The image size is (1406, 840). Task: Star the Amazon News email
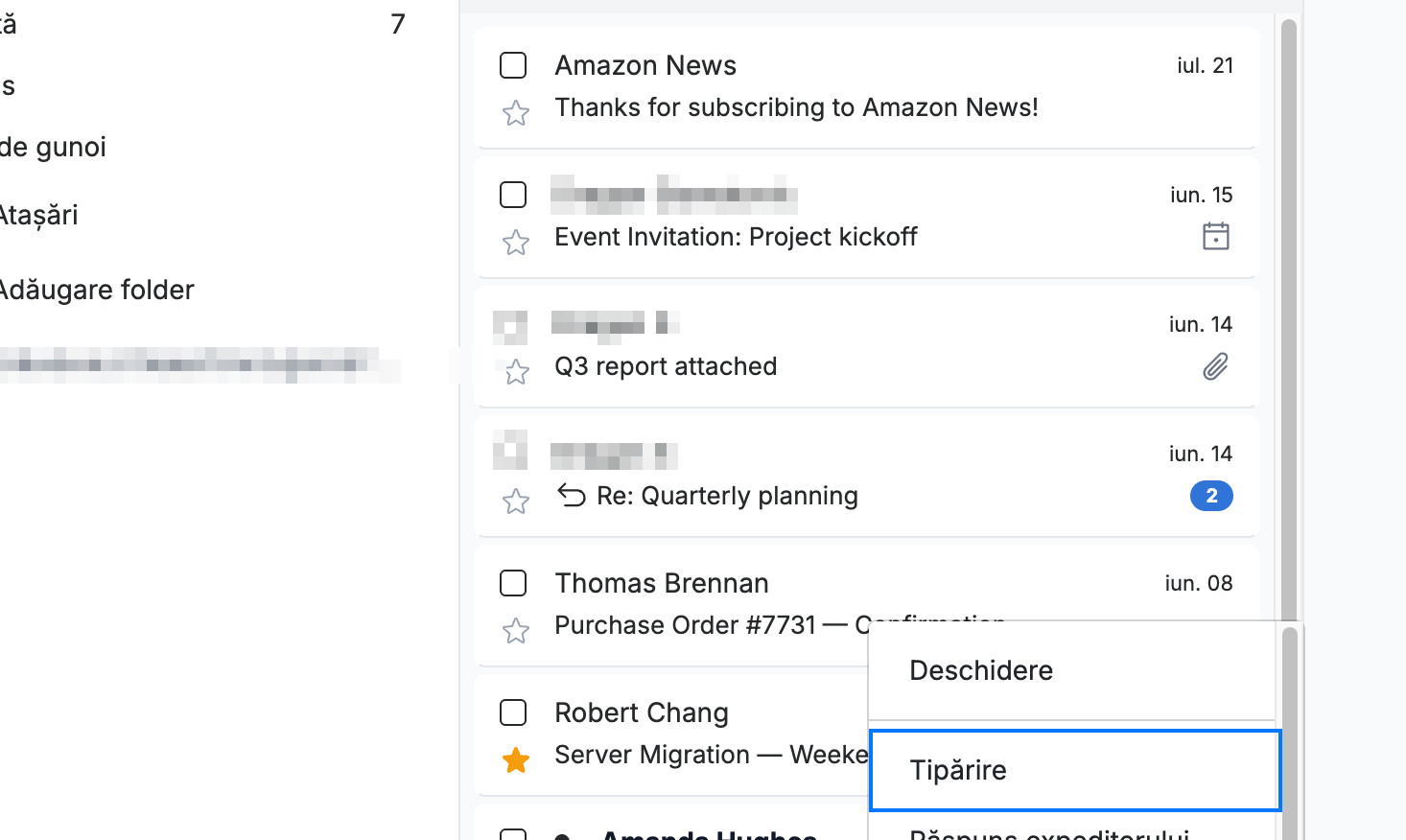pos(516,113)
